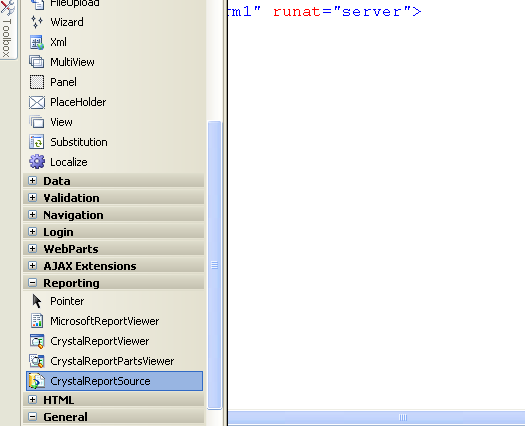This screenshot has height=429, width=526.
Task: Select the CrystalReportViewer icon
Action: 37,341
